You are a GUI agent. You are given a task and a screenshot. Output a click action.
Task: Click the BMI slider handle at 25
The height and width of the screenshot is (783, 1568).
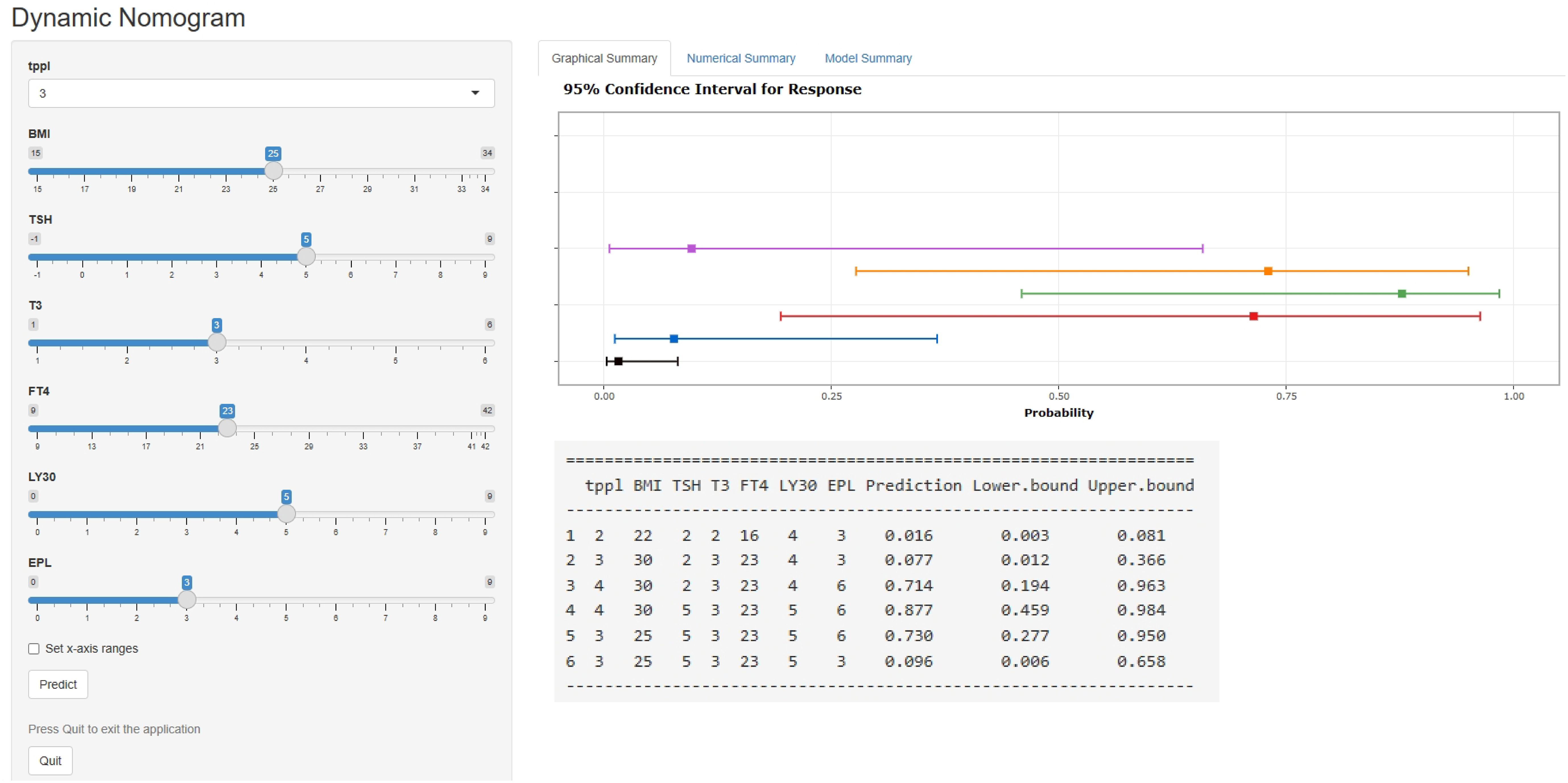(273, 171)
